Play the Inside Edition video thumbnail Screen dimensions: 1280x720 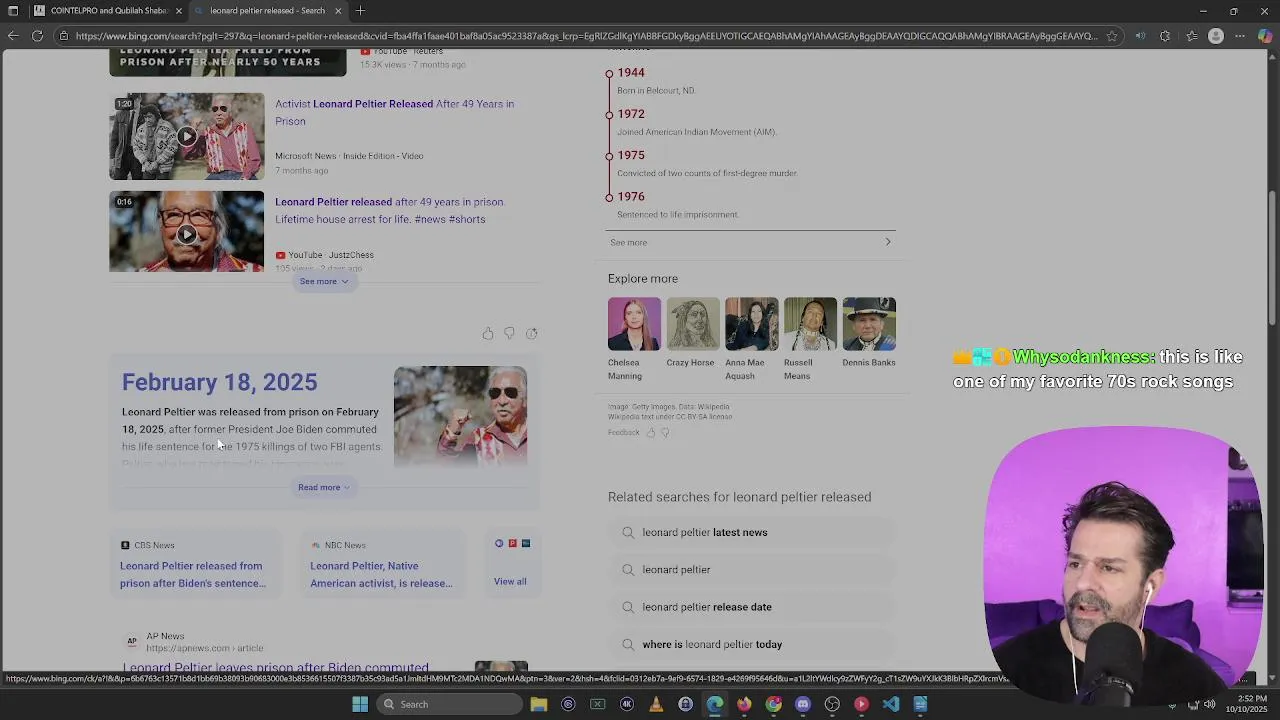click(x=187, y=137)
